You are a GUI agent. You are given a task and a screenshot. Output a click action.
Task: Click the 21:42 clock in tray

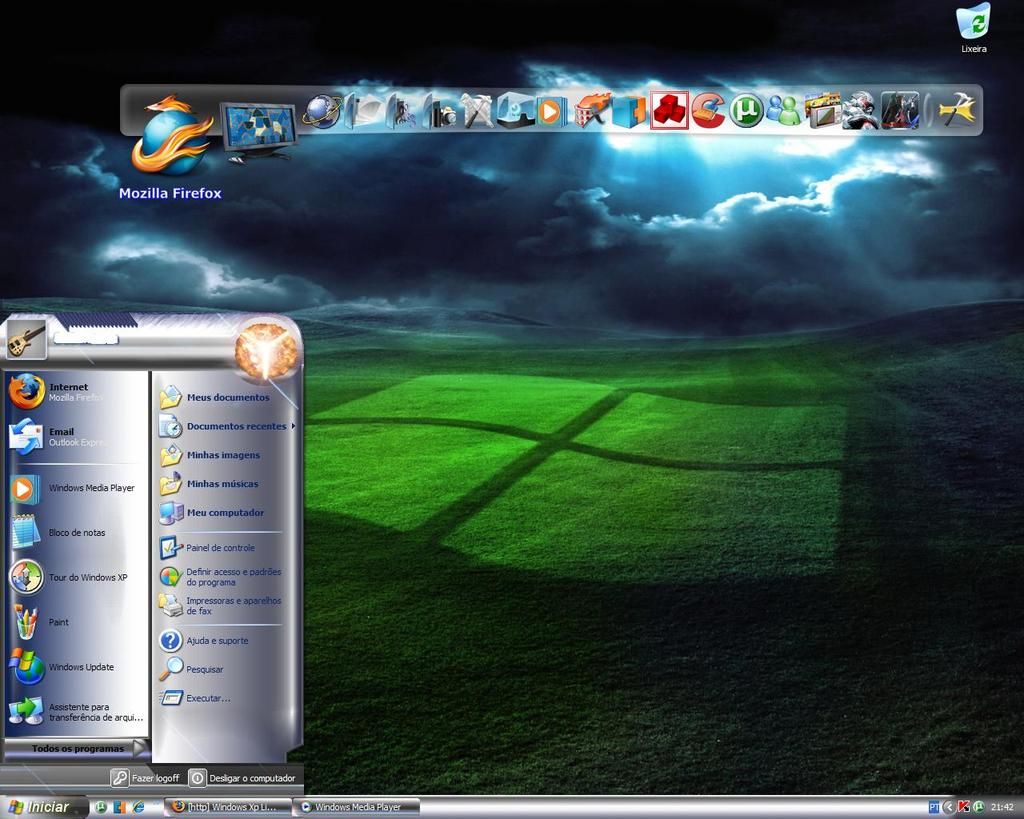1002,807
